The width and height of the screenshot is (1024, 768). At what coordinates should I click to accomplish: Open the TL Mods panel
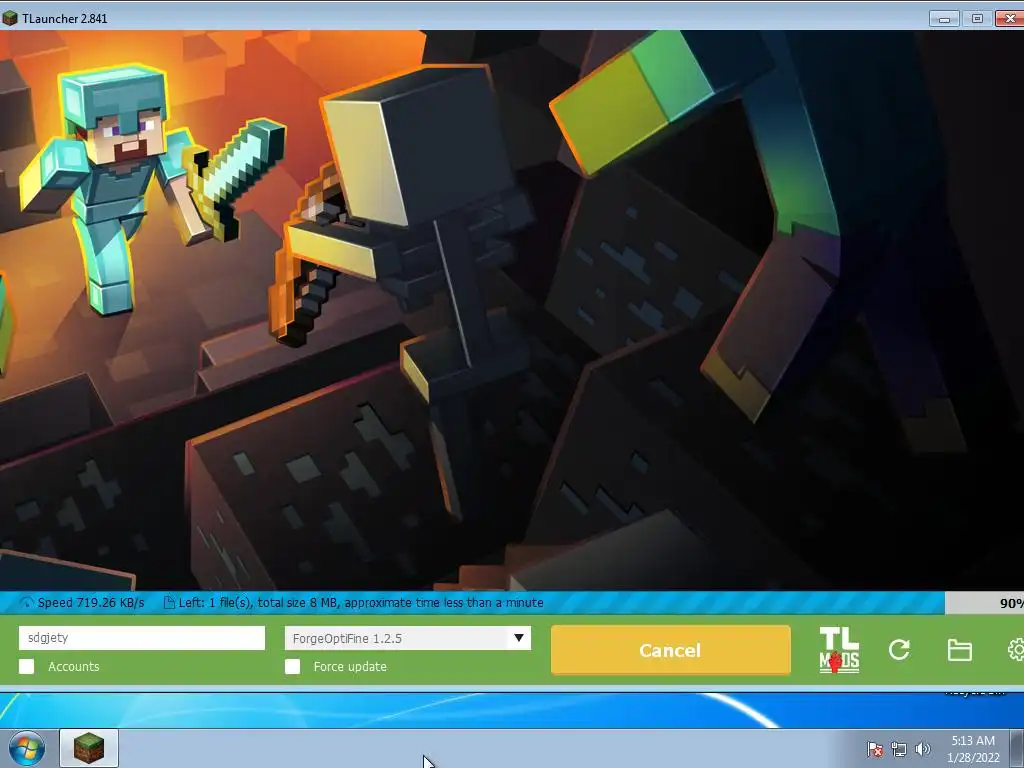(839, 650)
